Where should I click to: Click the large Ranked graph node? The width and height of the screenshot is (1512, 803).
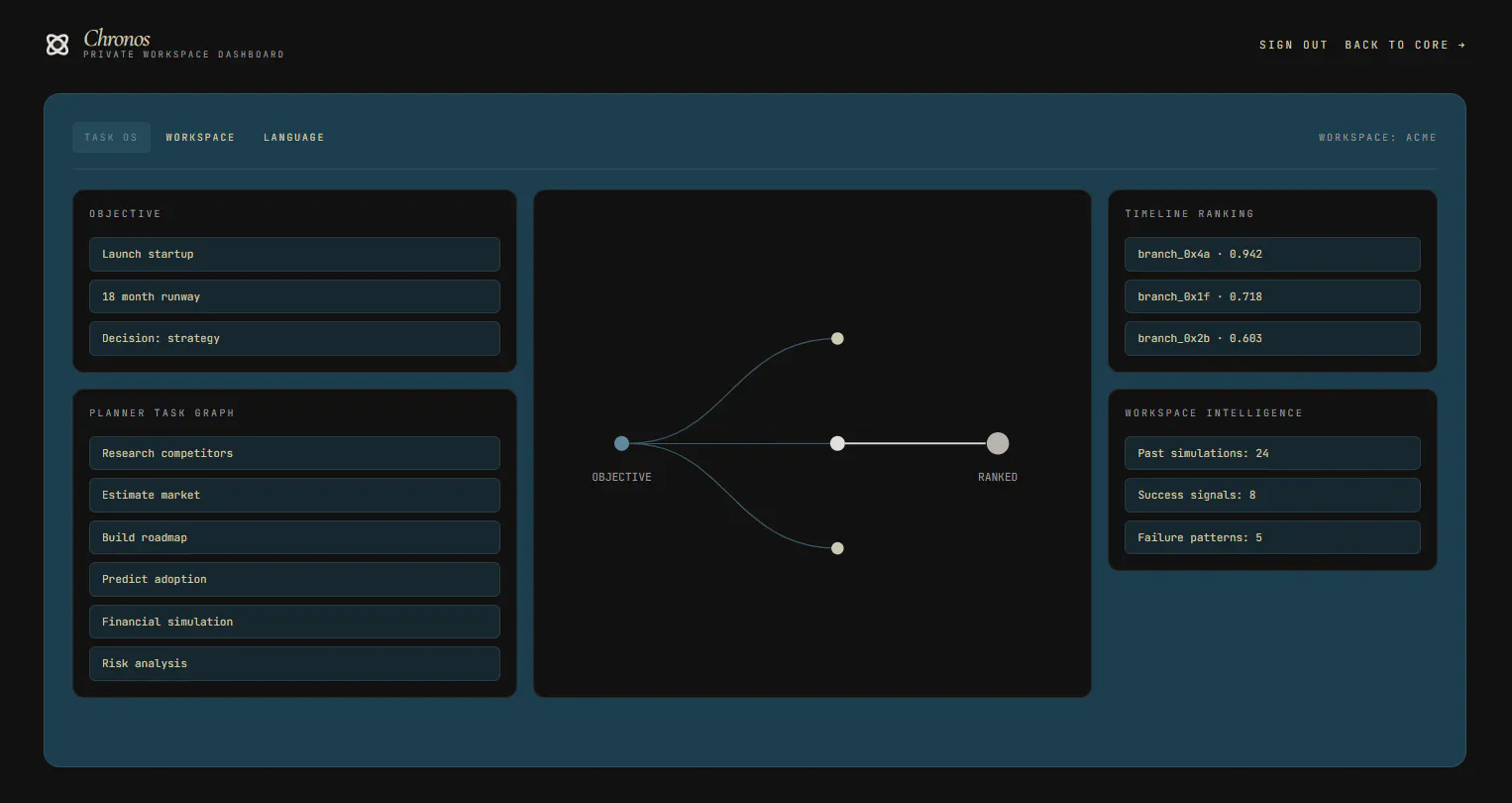pyautogui.click(x=998, y=443)
